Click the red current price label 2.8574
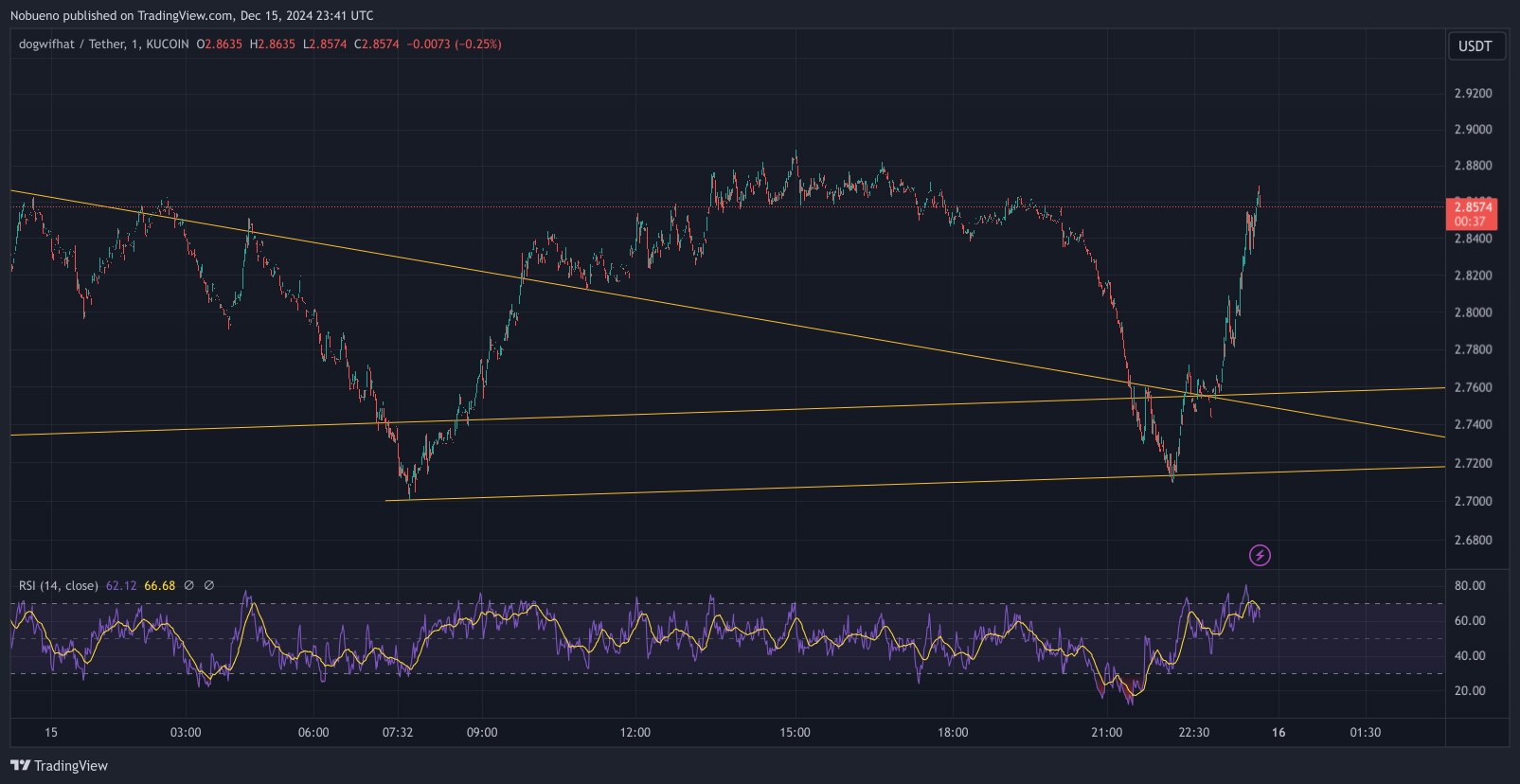1520x784 pixels. pos(1472,213)
